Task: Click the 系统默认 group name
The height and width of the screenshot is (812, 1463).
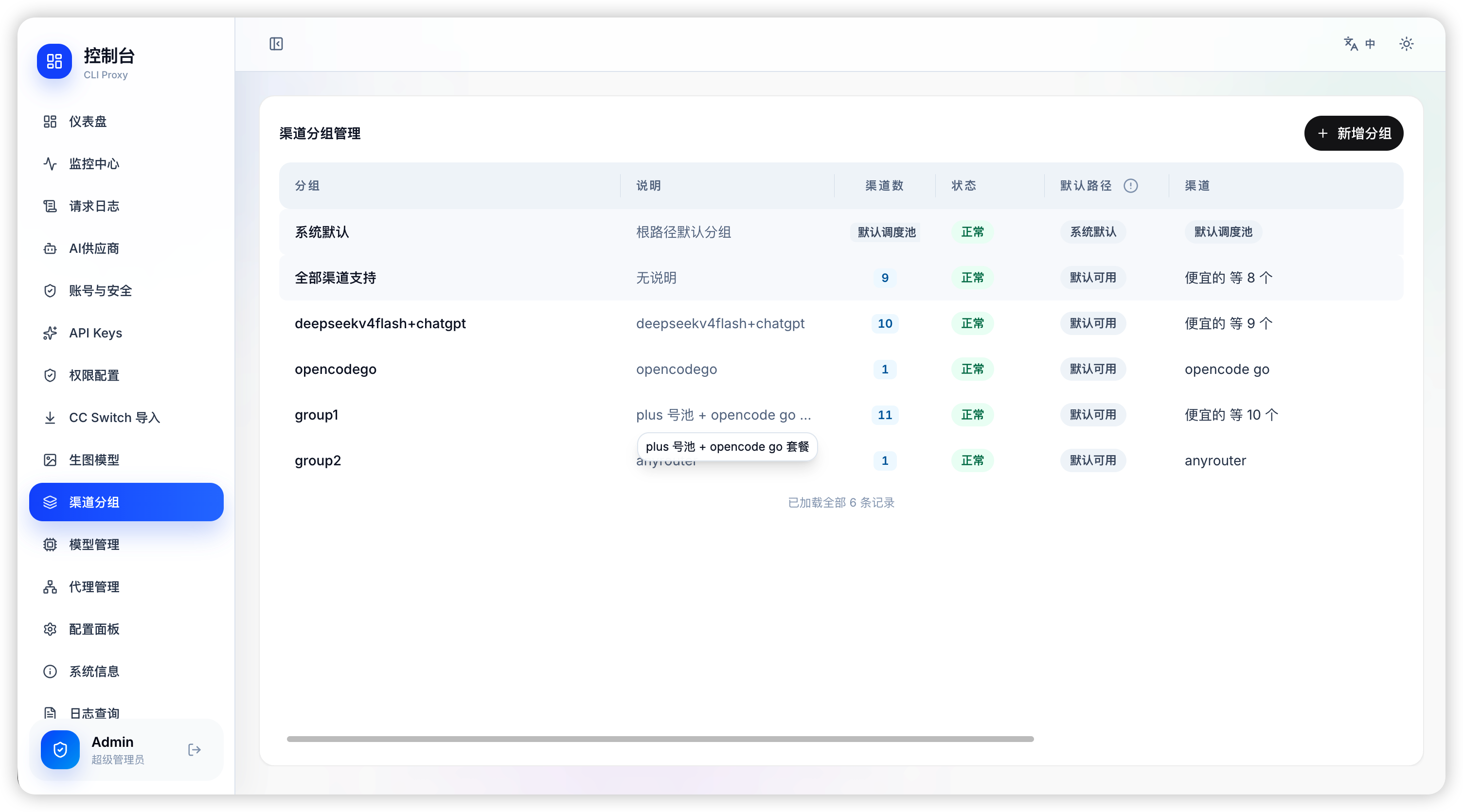Action: point(321,231)
